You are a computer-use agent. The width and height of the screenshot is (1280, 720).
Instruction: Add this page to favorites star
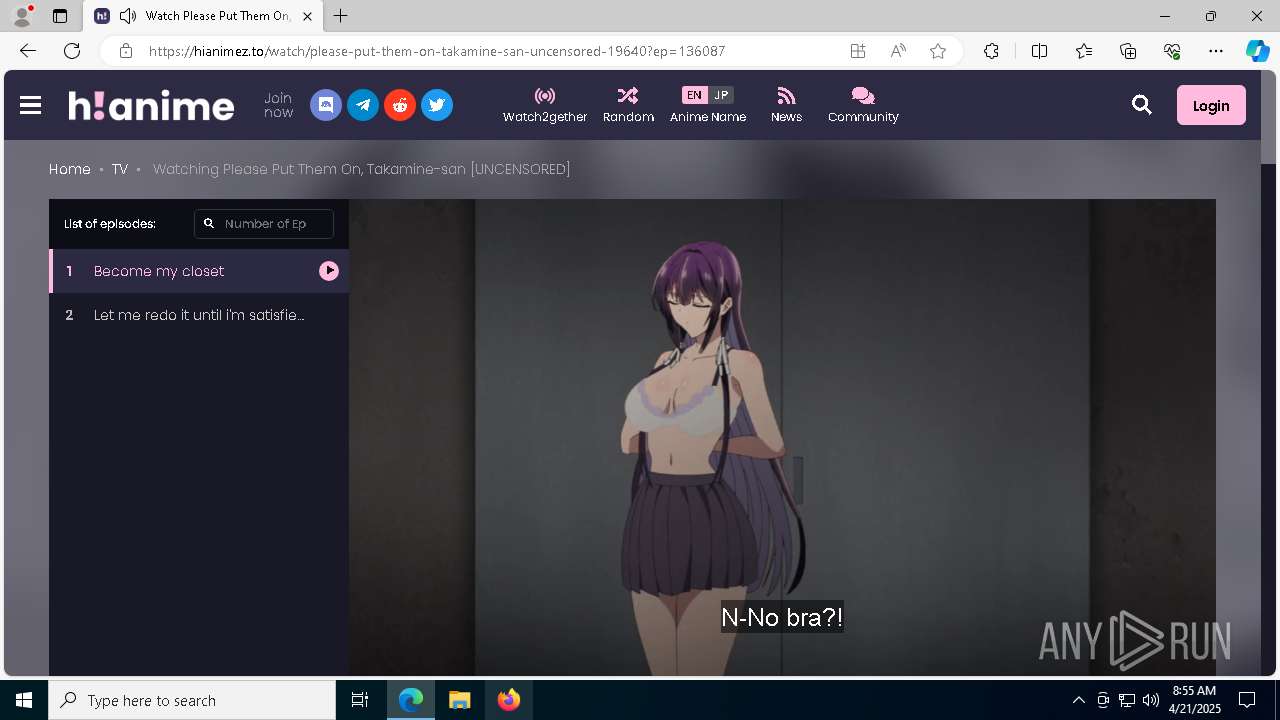pos(938,51)
